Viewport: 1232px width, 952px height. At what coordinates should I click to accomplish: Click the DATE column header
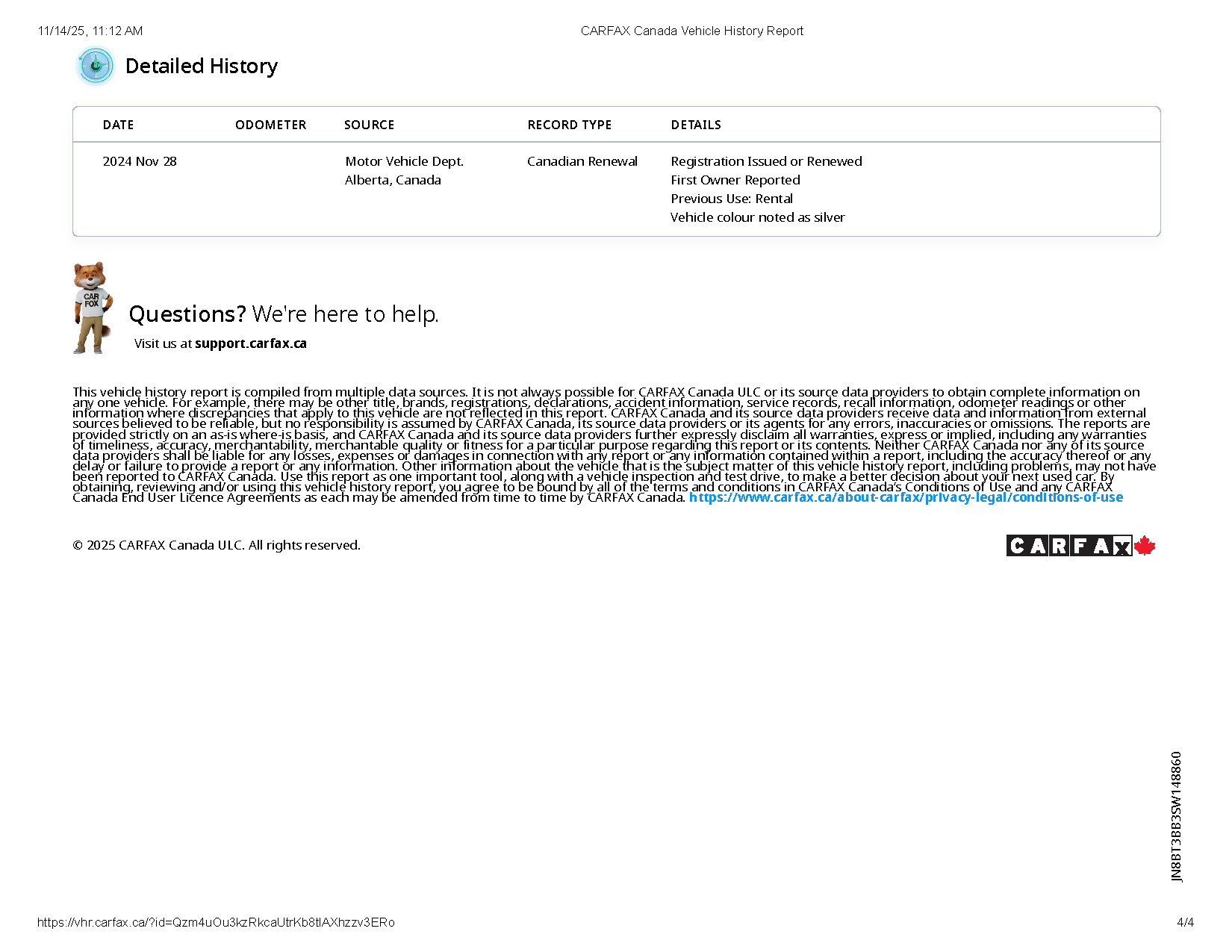118,125
